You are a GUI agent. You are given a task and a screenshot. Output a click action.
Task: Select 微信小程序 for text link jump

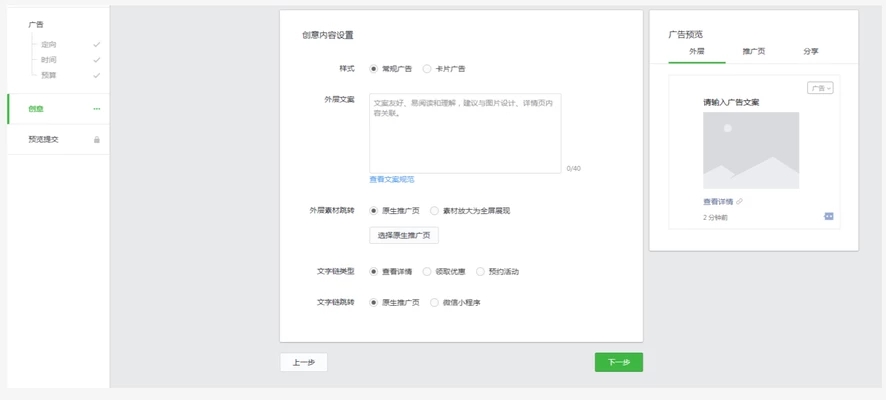(x=434, y=302)
